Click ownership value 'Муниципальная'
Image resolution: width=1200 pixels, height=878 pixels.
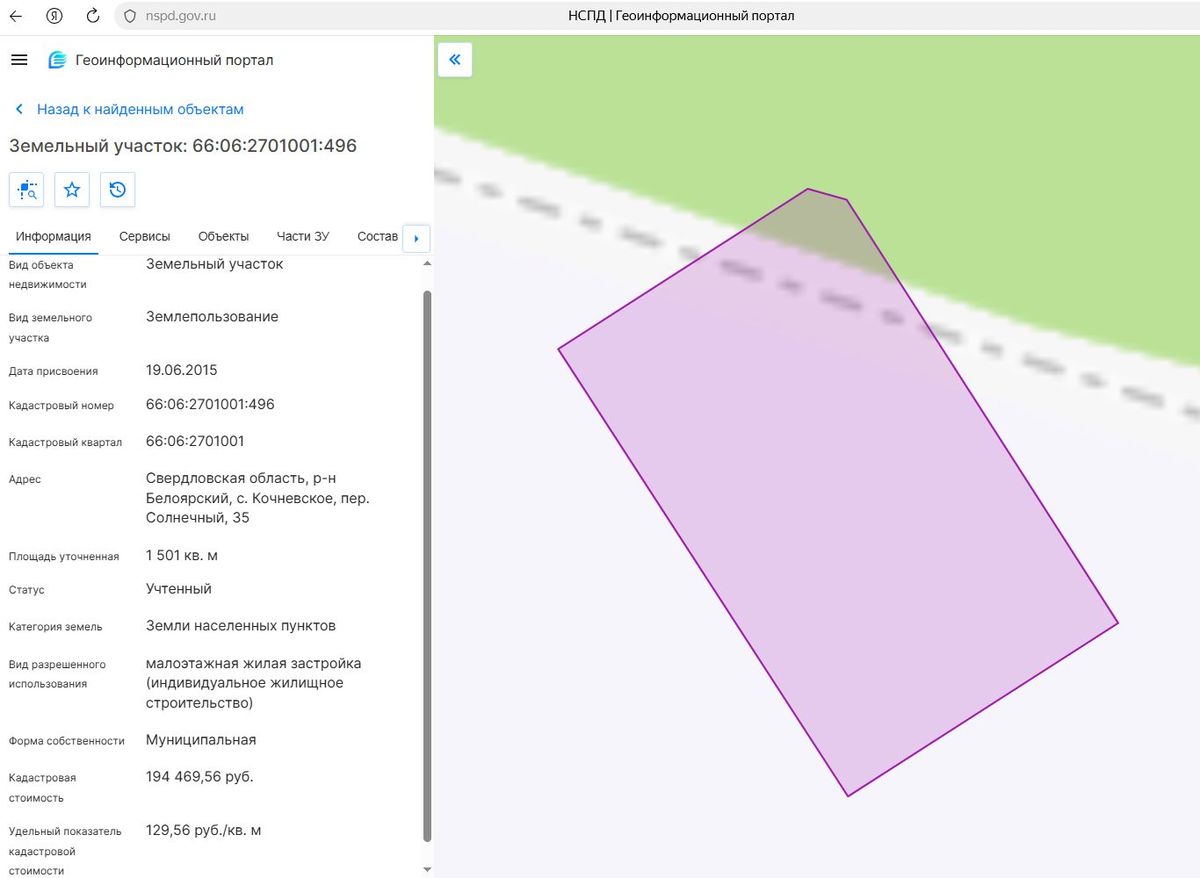coord(201,740)
